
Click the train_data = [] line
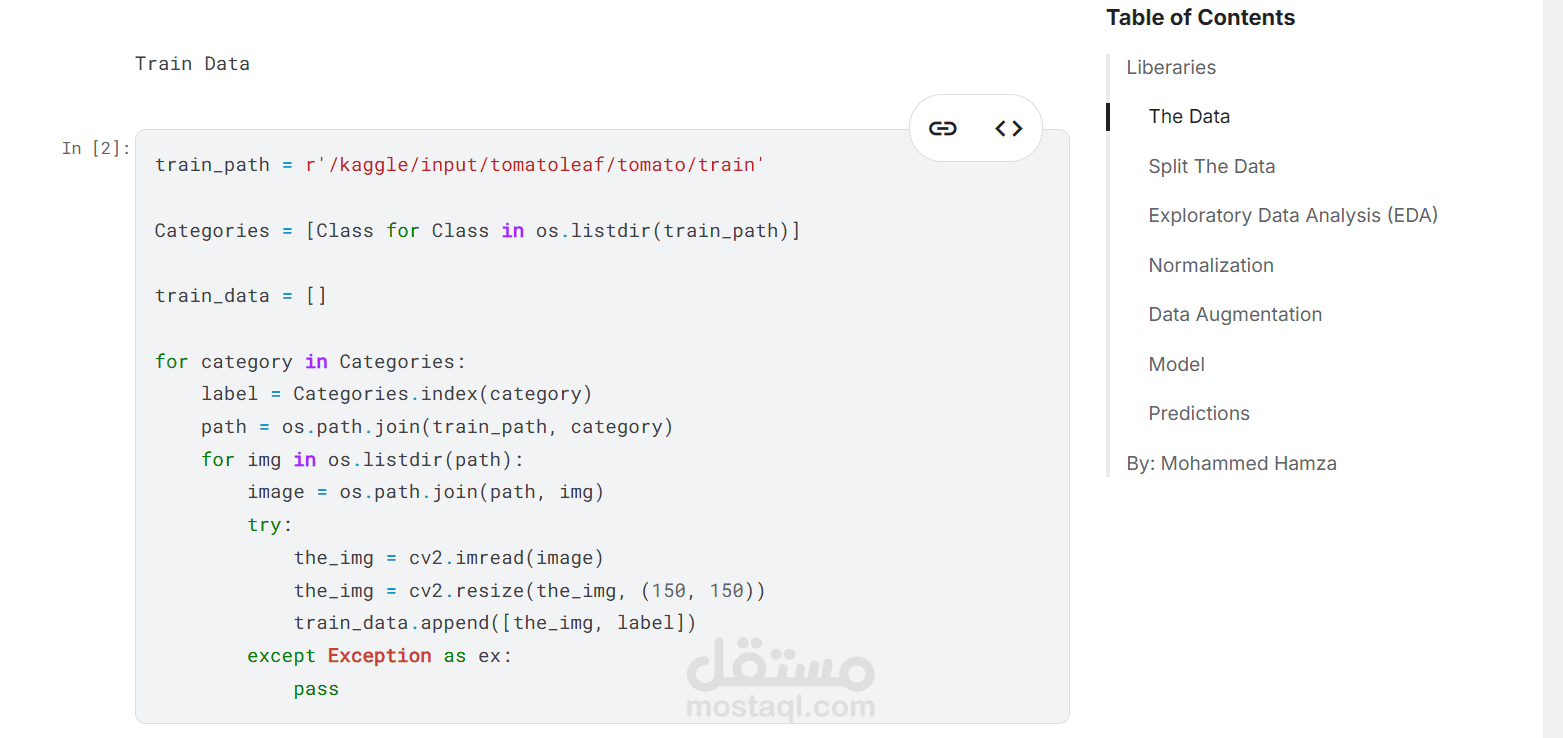click(x=240, y=296)
